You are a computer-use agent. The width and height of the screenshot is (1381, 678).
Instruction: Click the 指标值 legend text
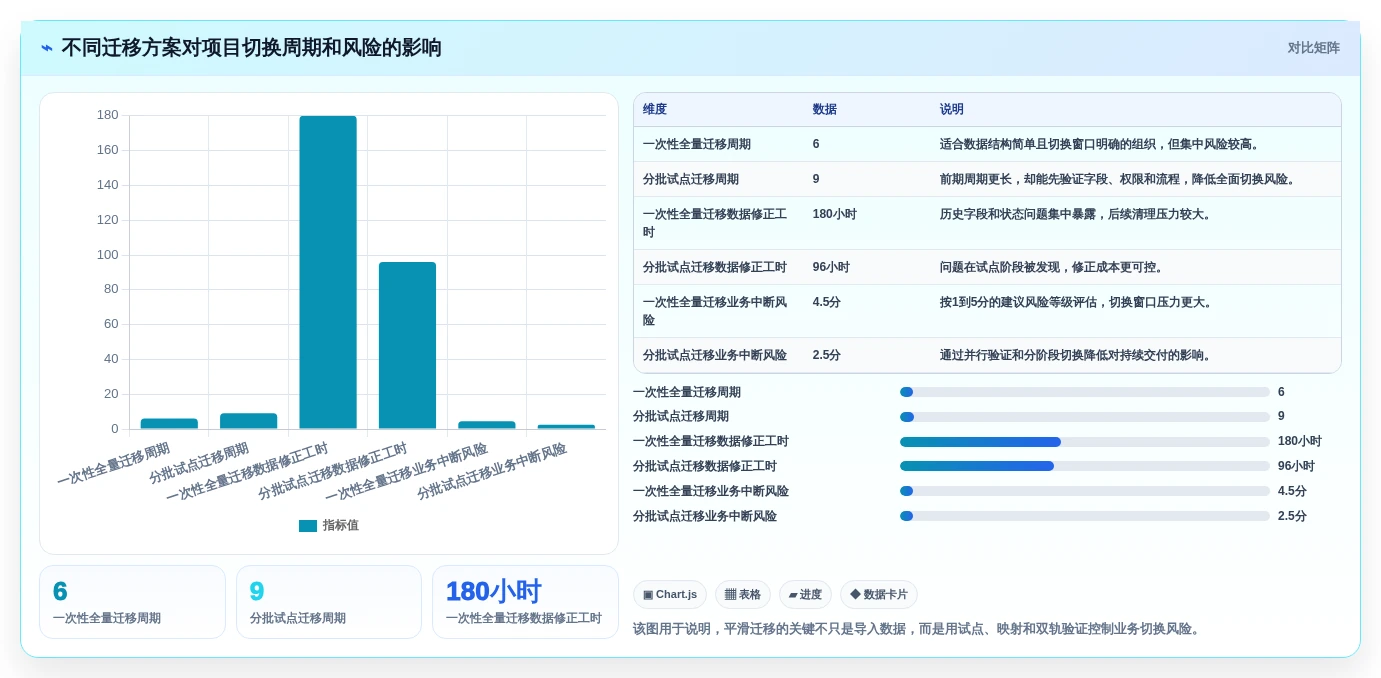pos(340,526)
